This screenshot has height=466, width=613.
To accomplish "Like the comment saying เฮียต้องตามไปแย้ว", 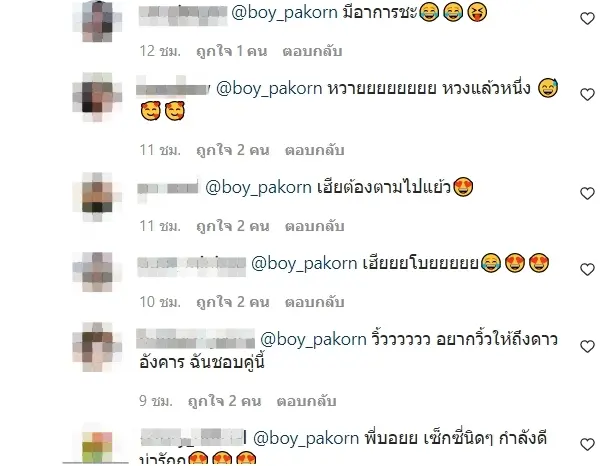I will 587,193.
